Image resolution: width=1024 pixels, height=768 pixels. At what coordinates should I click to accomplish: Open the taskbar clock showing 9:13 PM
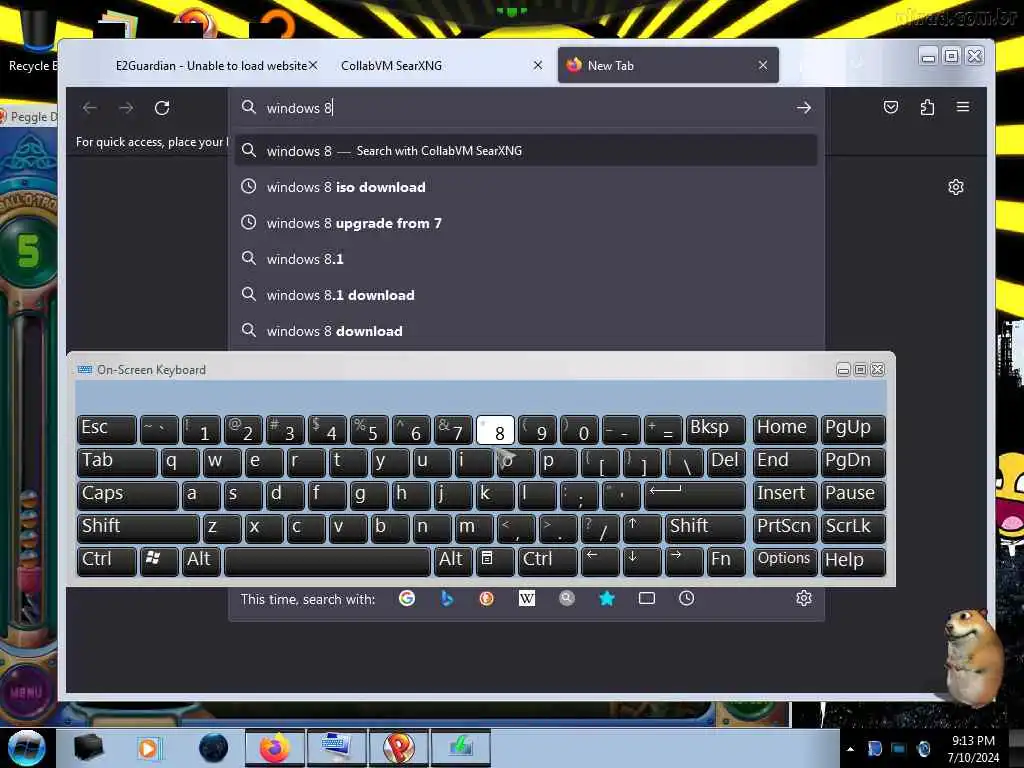[973, 749]
